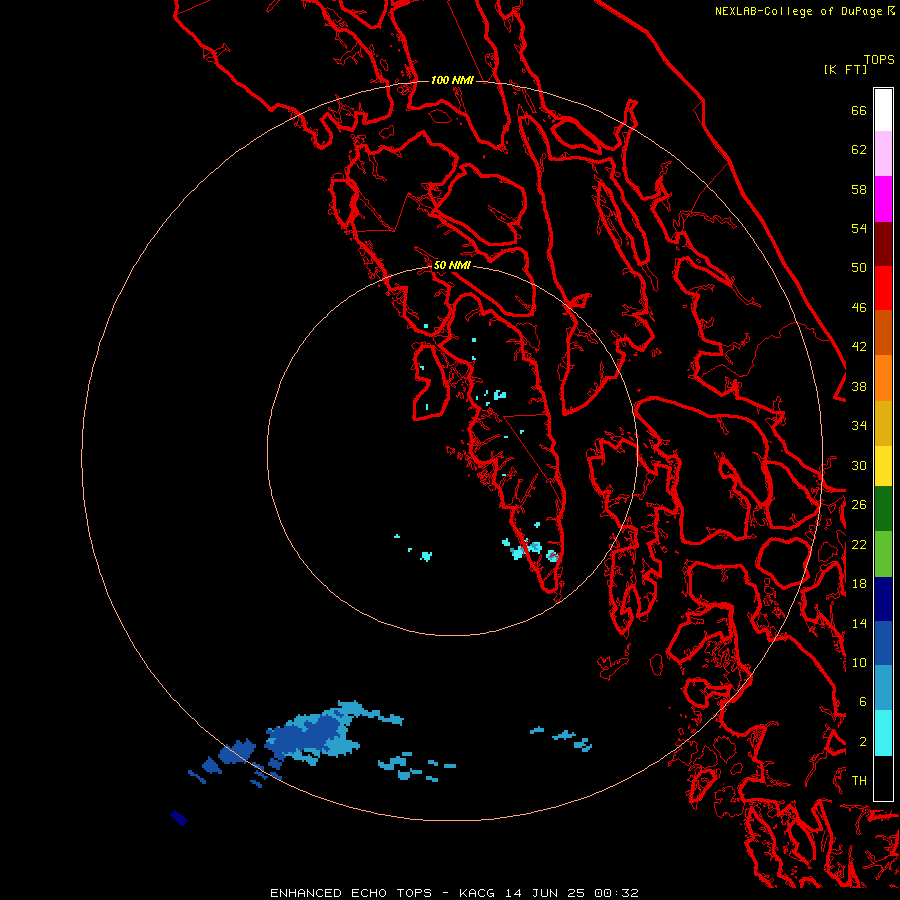Click the "00:32" timestamp in the caption
This screenshot has width=900, height=900.
click(x=616, y=893)
